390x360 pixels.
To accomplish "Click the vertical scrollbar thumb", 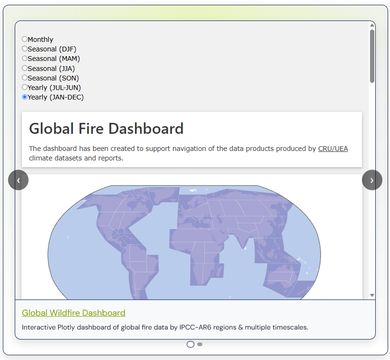I will point(372,56).
